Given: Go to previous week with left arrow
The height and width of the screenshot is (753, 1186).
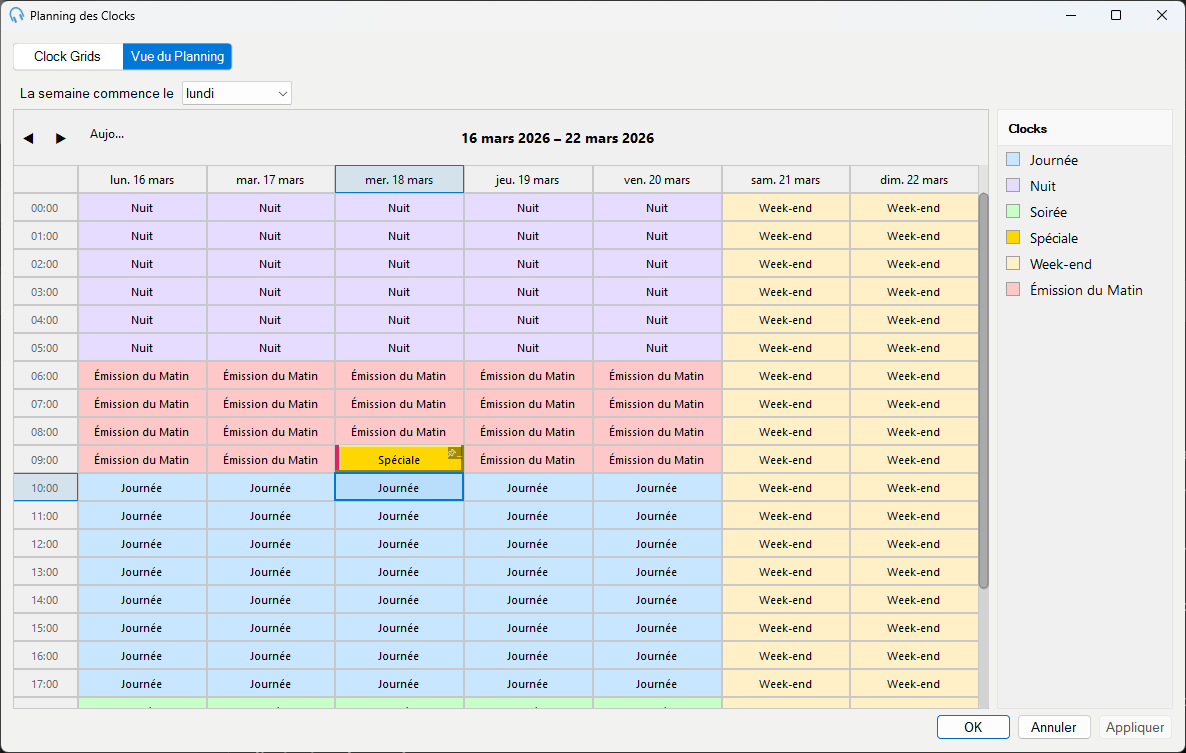Looking at the screenshot, I should pos(29,138).
